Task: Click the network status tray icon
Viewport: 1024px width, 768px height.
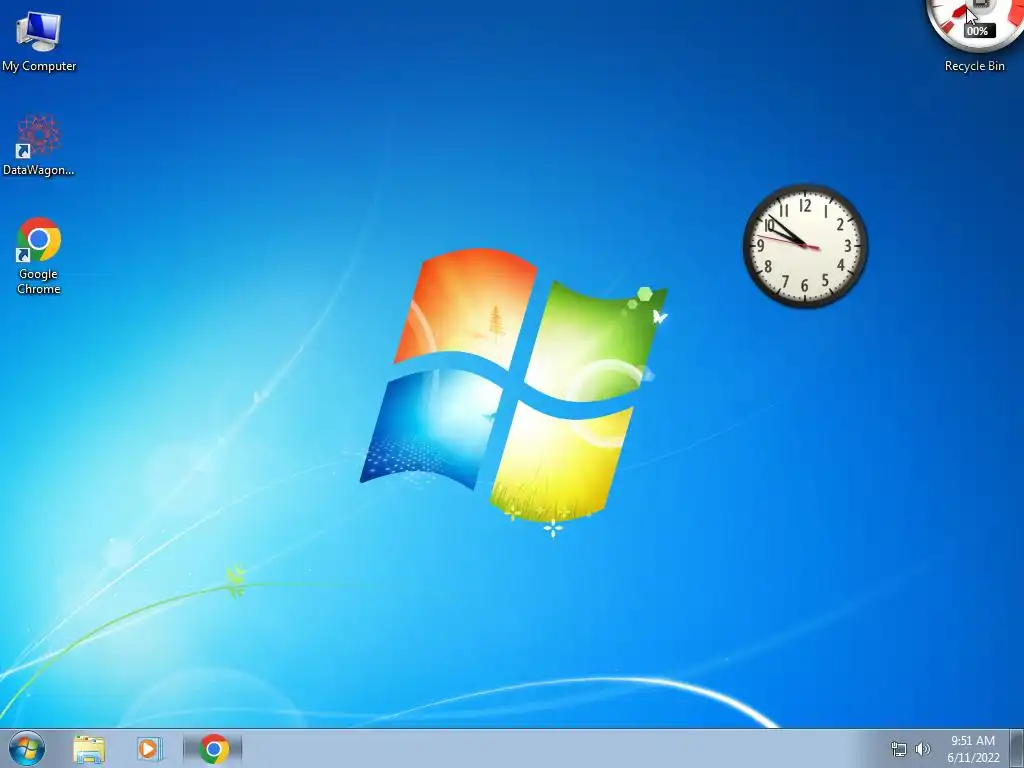Action: click(x=899, y=749)
